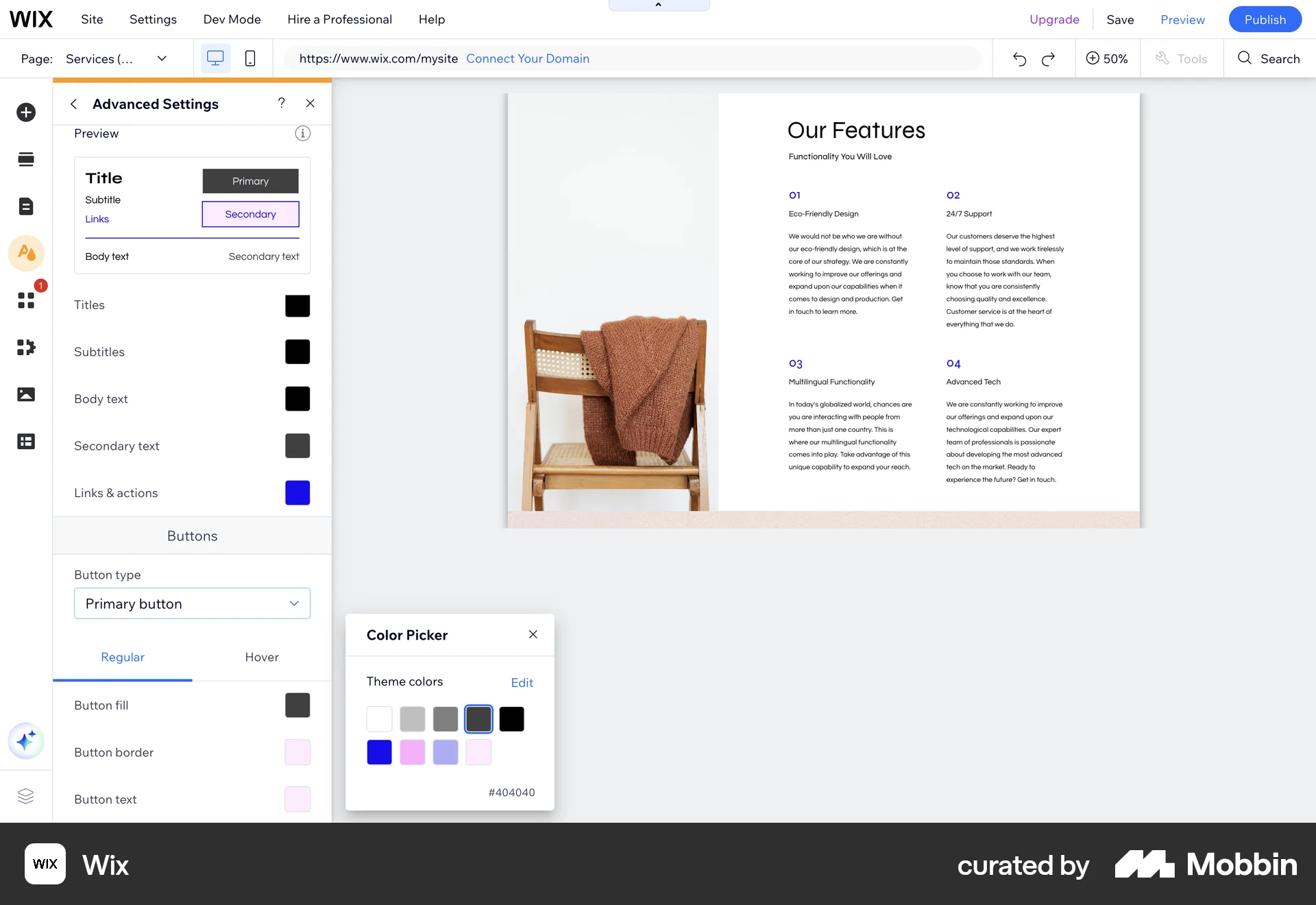Open the Add Section panel
The height and width of the screenshot is (905, 1316).
[26, 159]
